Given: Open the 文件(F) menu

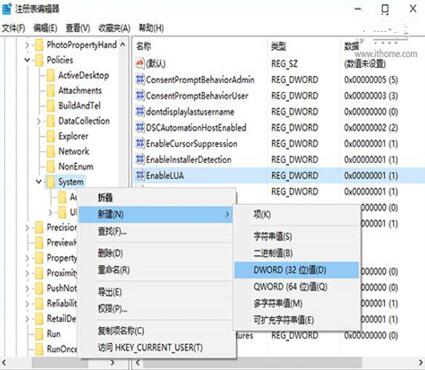Looking at the screenshot, I should [x=13, y=28].
